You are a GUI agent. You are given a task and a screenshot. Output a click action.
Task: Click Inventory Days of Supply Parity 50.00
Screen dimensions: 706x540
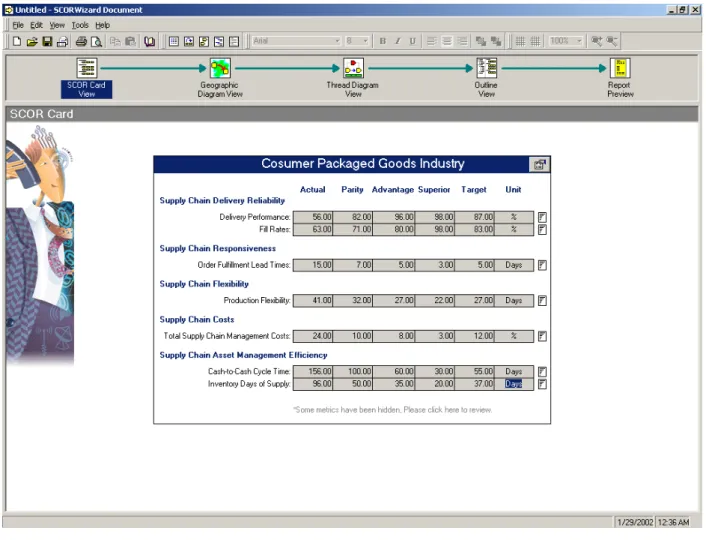point(353,384)
